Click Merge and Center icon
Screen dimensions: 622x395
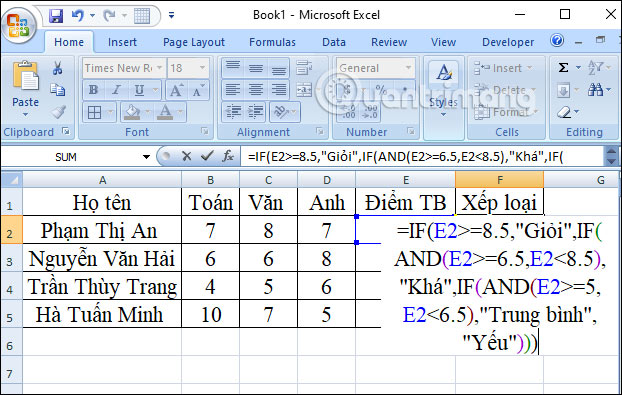point(304,90)
